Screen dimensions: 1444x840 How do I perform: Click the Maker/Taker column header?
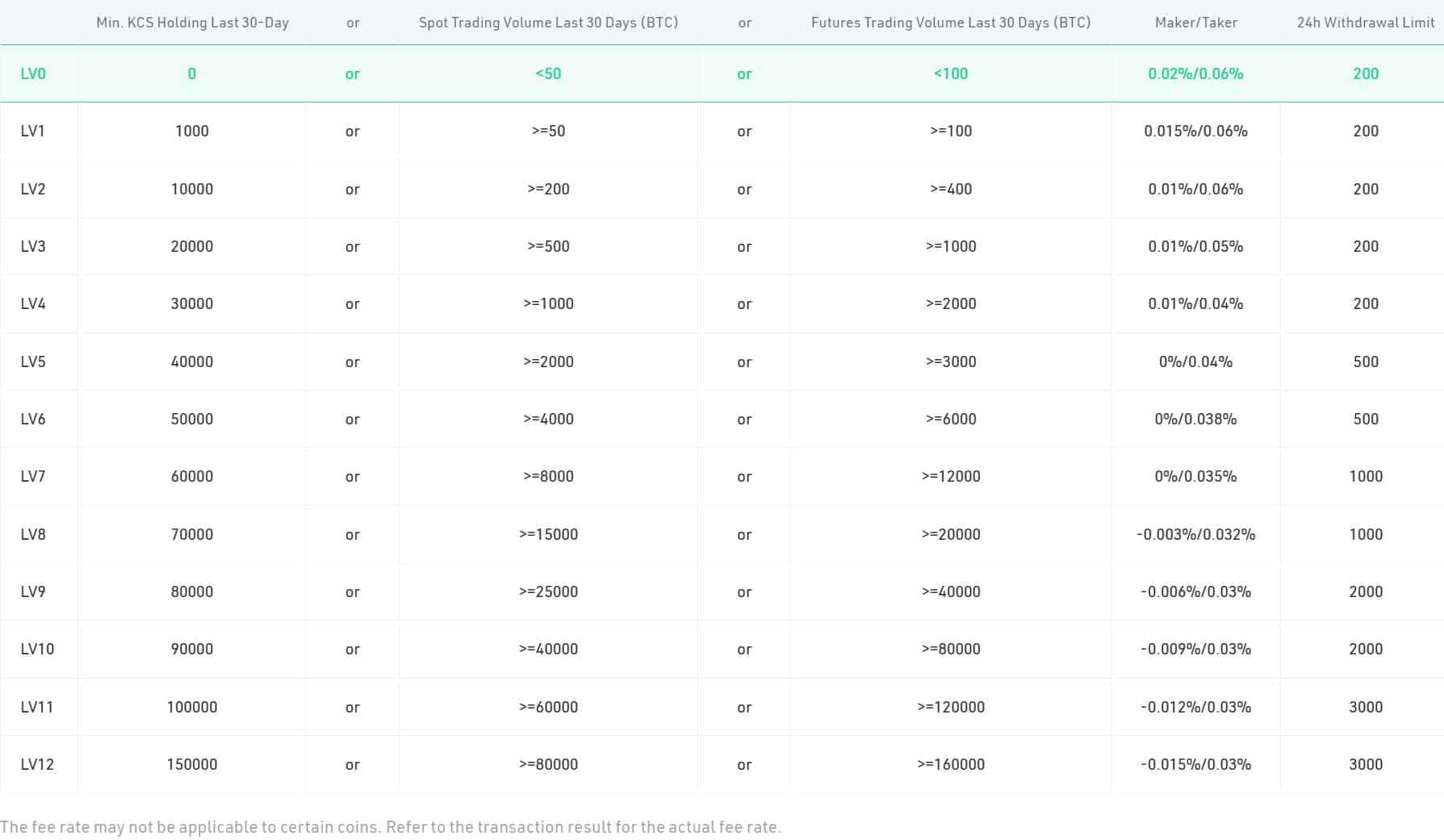[x=1196, y=23]
